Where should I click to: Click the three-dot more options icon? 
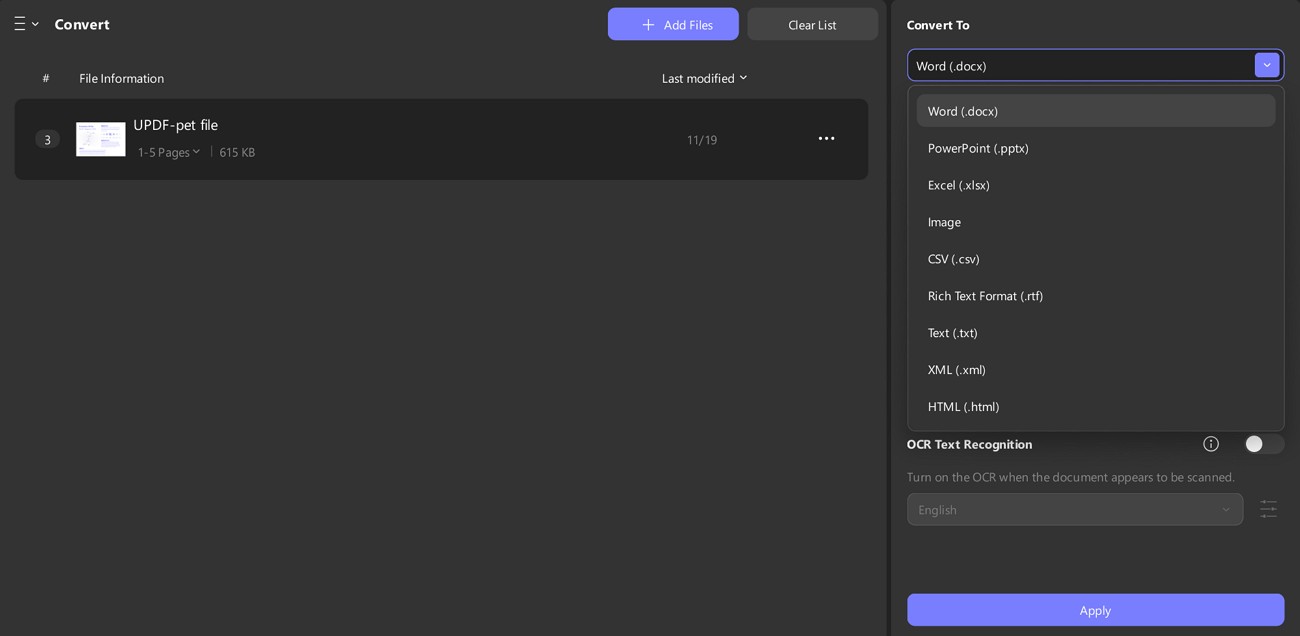point(826,139)
